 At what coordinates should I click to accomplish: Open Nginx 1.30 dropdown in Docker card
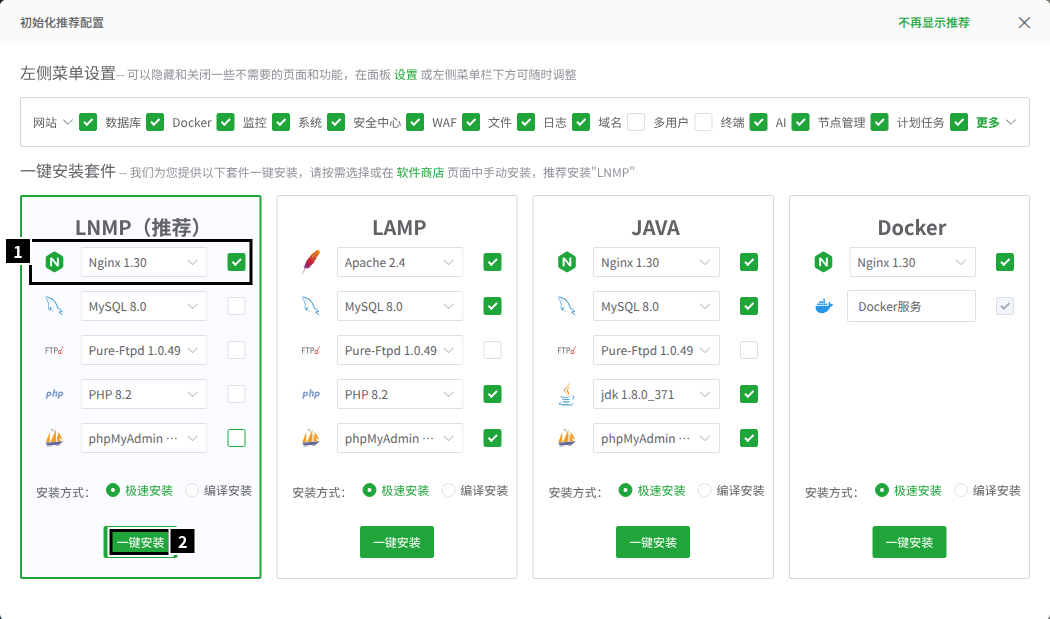click(913, 262)
